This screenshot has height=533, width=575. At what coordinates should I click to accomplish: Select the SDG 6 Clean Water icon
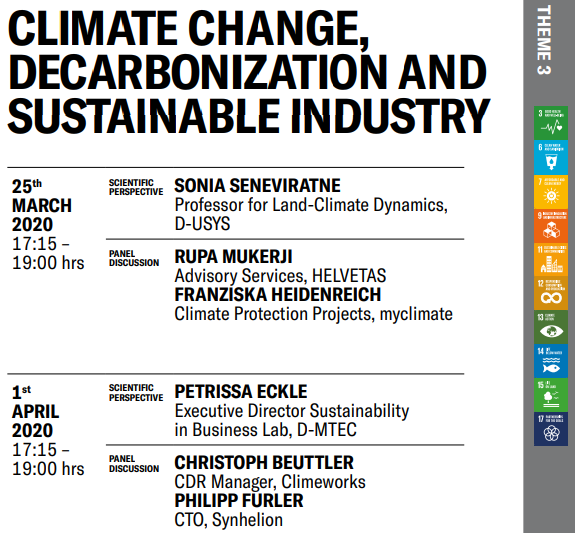[551, 157]
